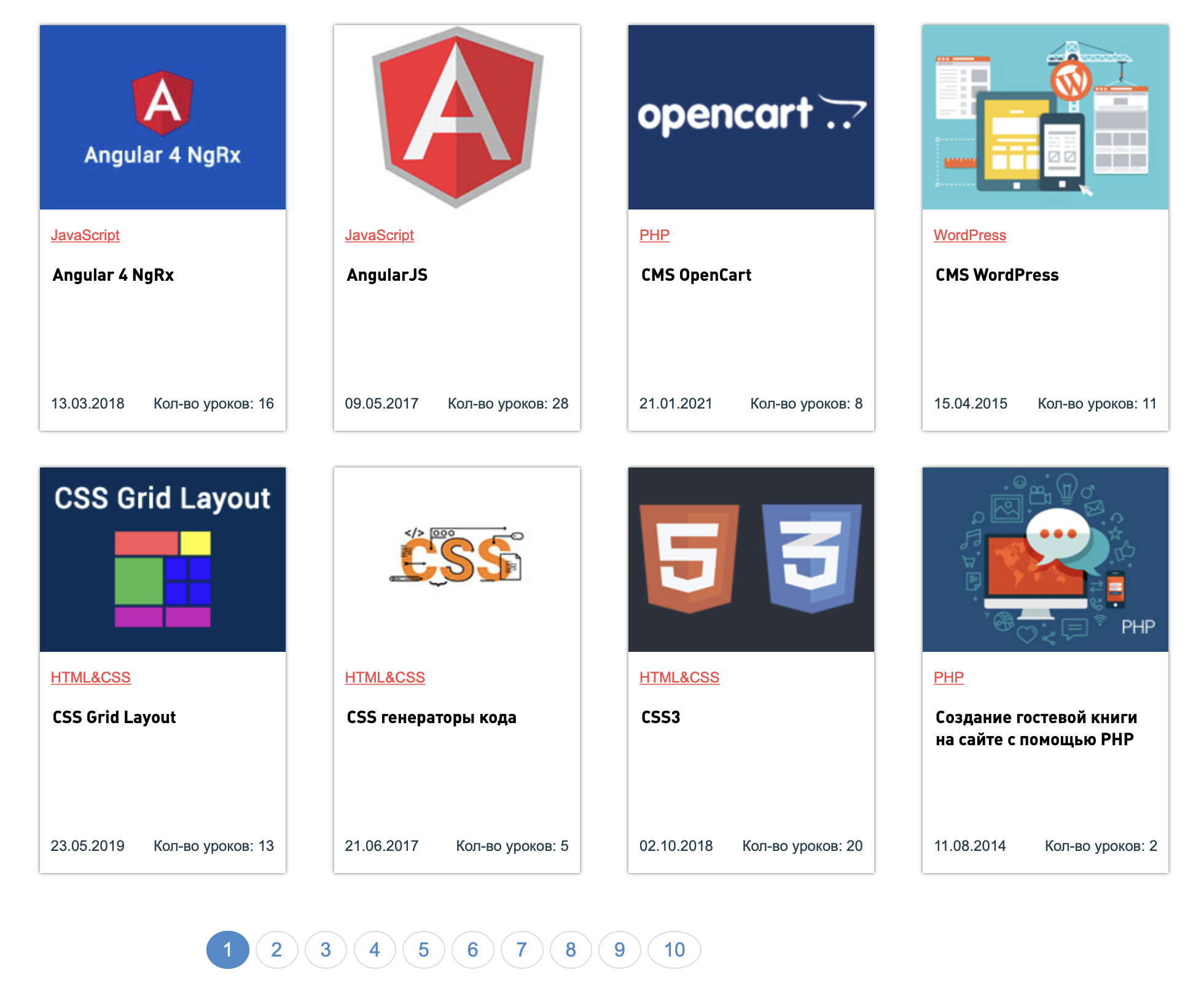Click 'Кол-во уроков: 8' lesson count
The height and width of the screenshot is (983, 1204).
pos(807,404)
